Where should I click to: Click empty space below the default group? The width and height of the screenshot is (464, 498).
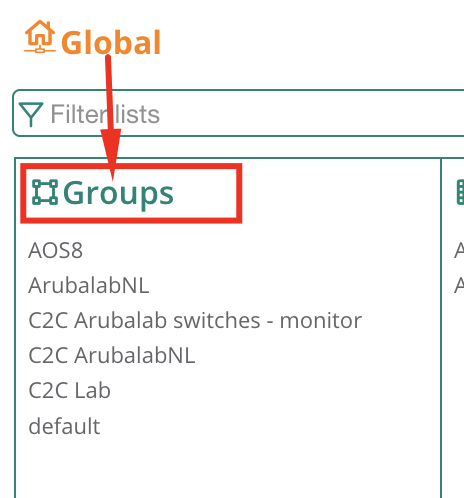[227, 467]
